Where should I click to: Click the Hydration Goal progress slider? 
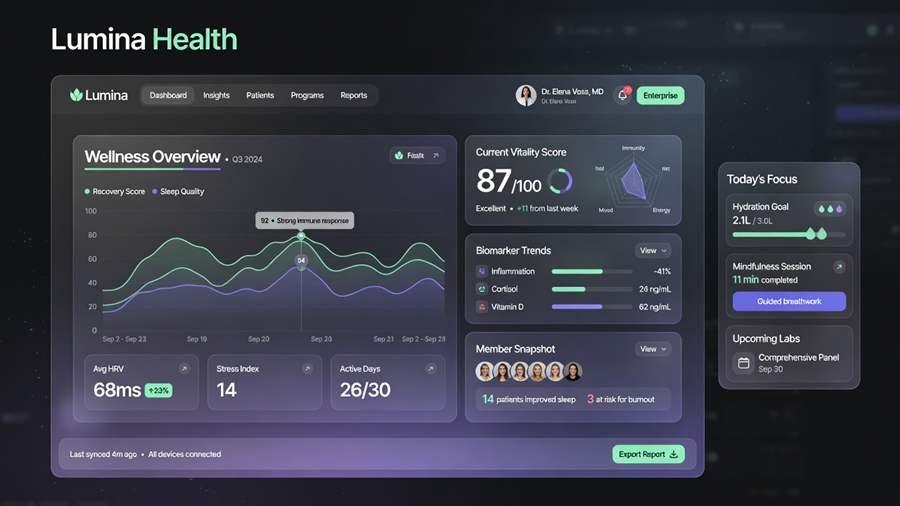click(x=789, y=234)
